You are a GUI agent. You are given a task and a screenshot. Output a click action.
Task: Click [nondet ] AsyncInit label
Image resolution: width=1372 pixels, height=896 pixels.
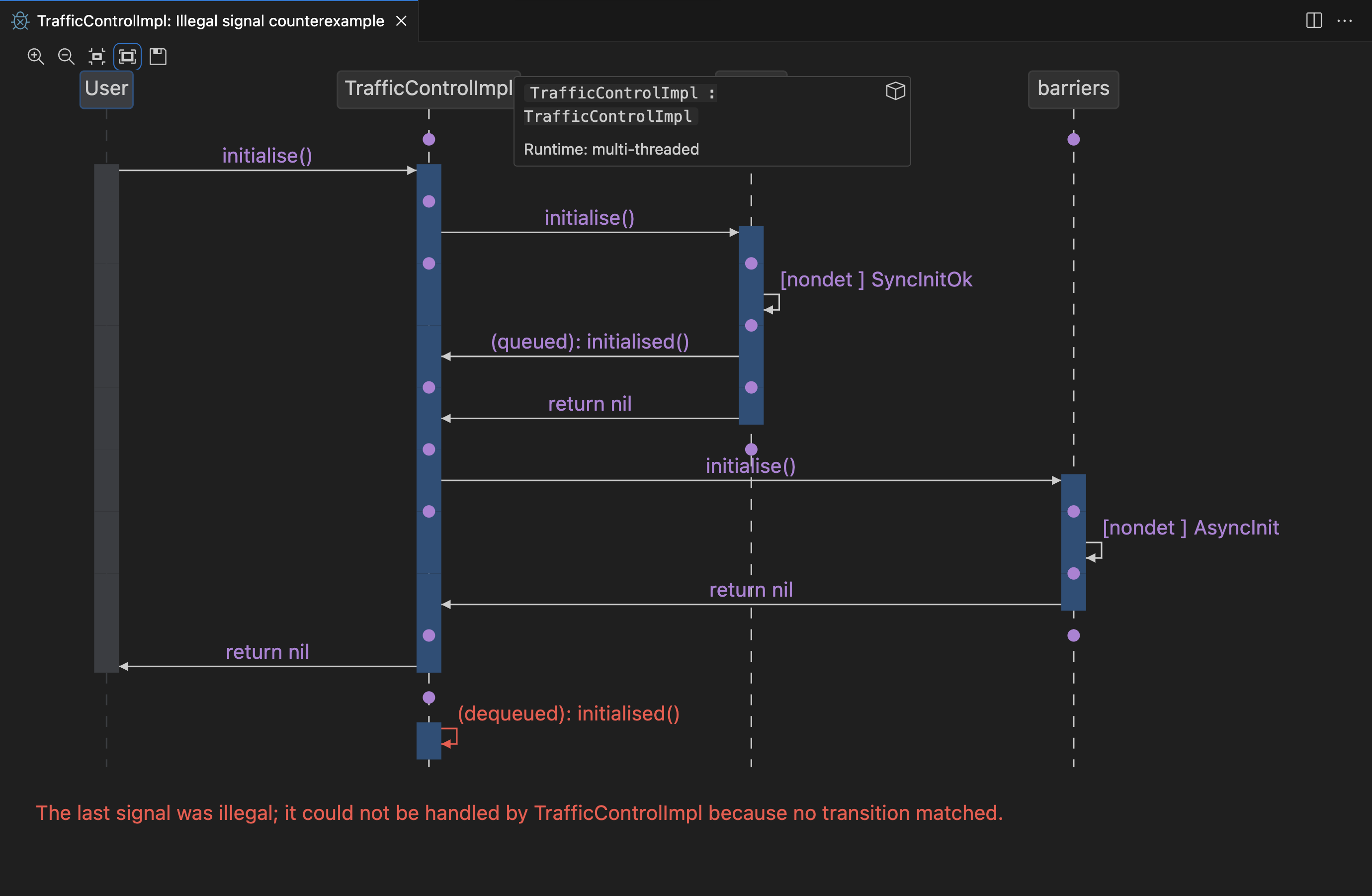[x=1191, y=528]
